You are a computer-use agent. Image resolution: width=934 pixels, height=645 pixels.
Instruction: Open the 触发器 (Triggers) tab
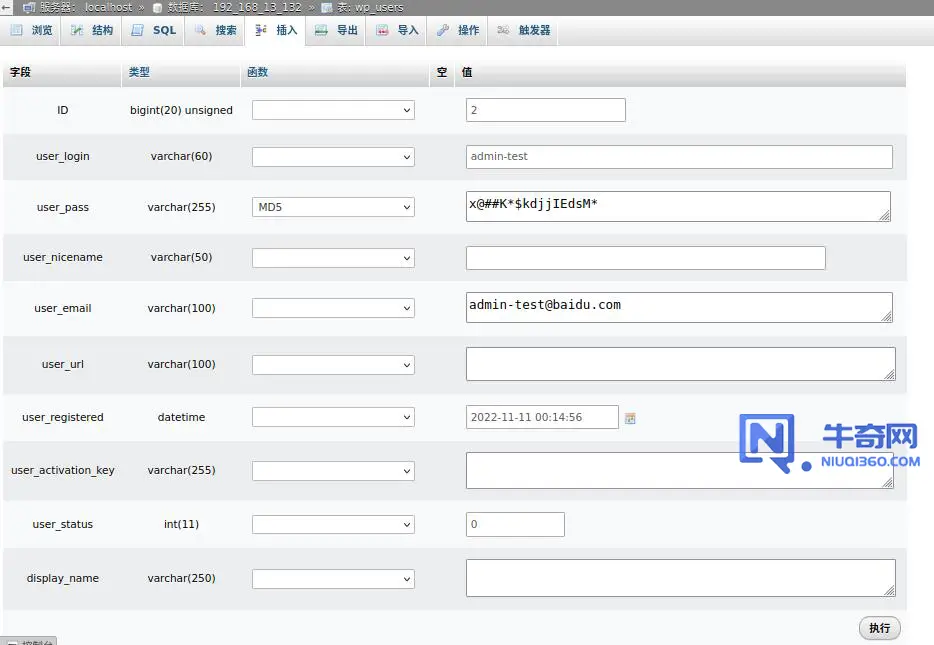click(524, 30)
